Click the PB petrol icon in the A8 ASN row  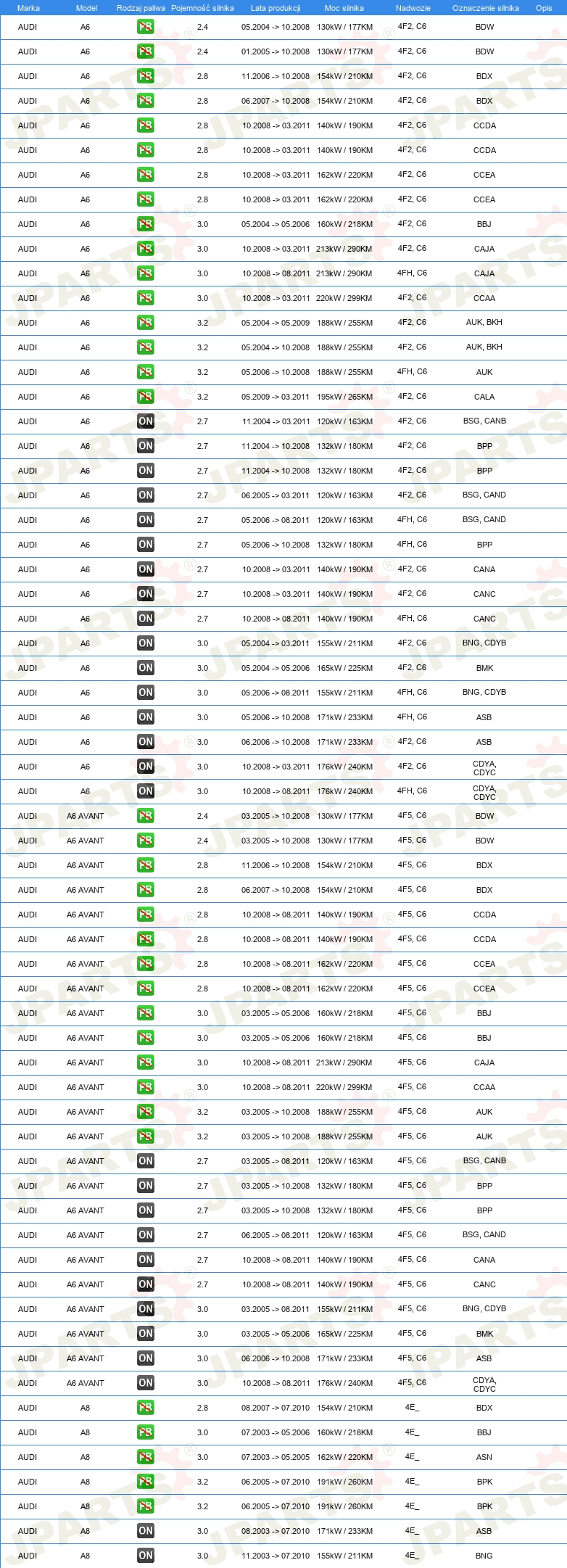pos(145,1457)
